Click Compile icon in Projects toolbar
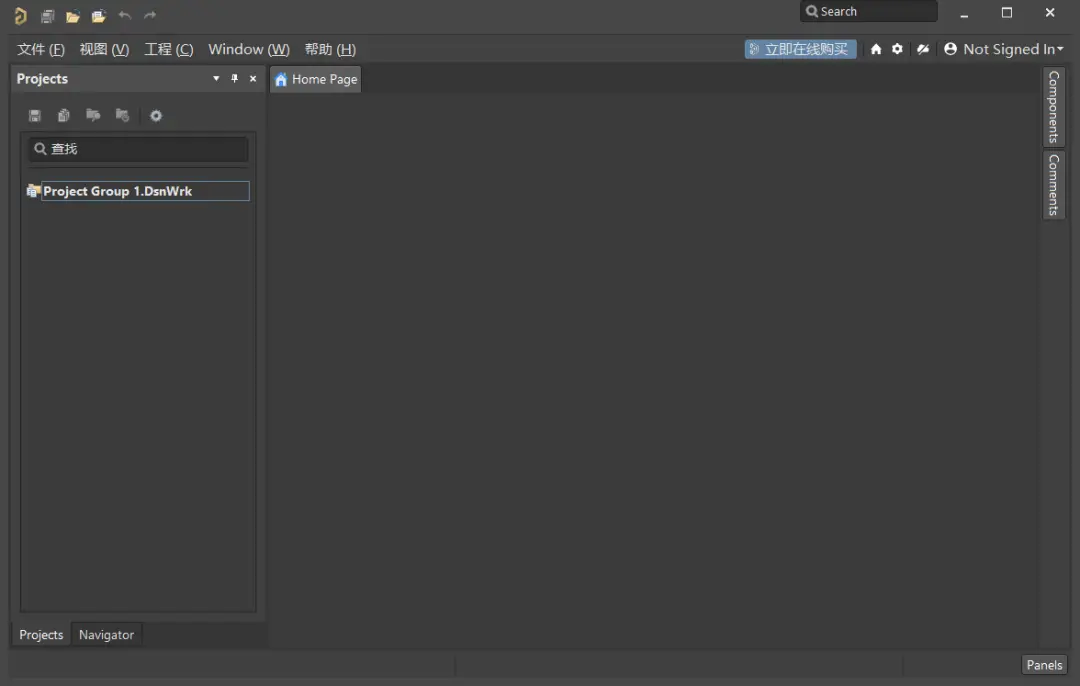Viewport: 1080px width, 686px height. pos(63,116)
